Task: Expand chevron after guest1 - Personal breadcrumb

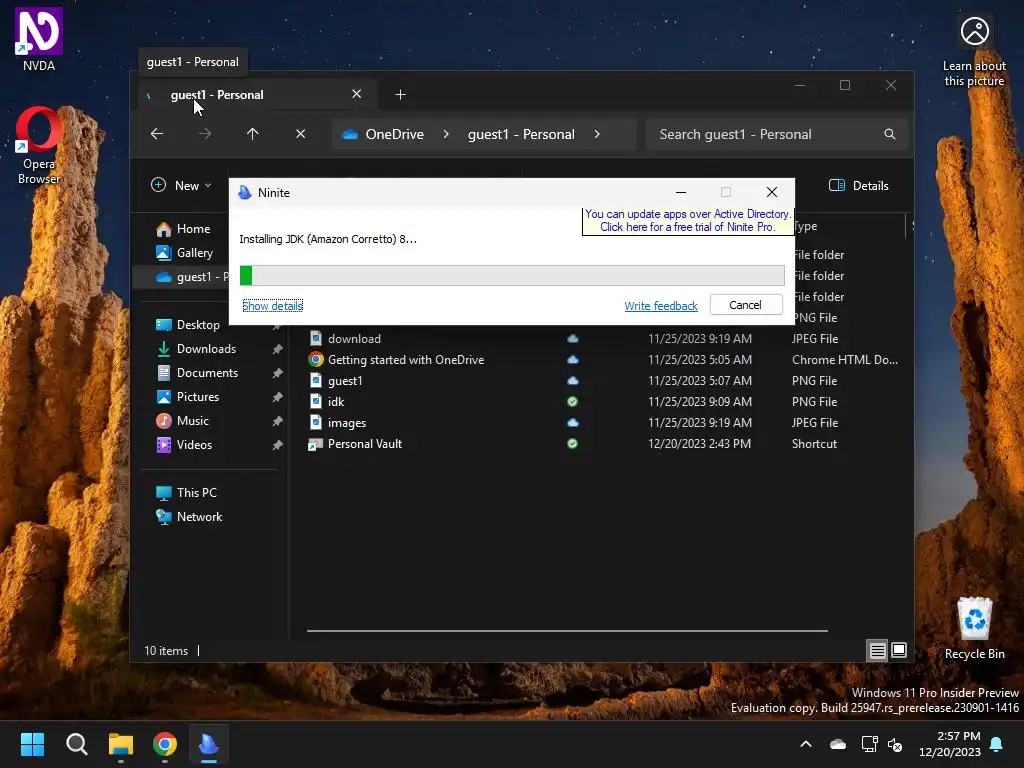Action: pyautogui.click(x=597, y=134)
